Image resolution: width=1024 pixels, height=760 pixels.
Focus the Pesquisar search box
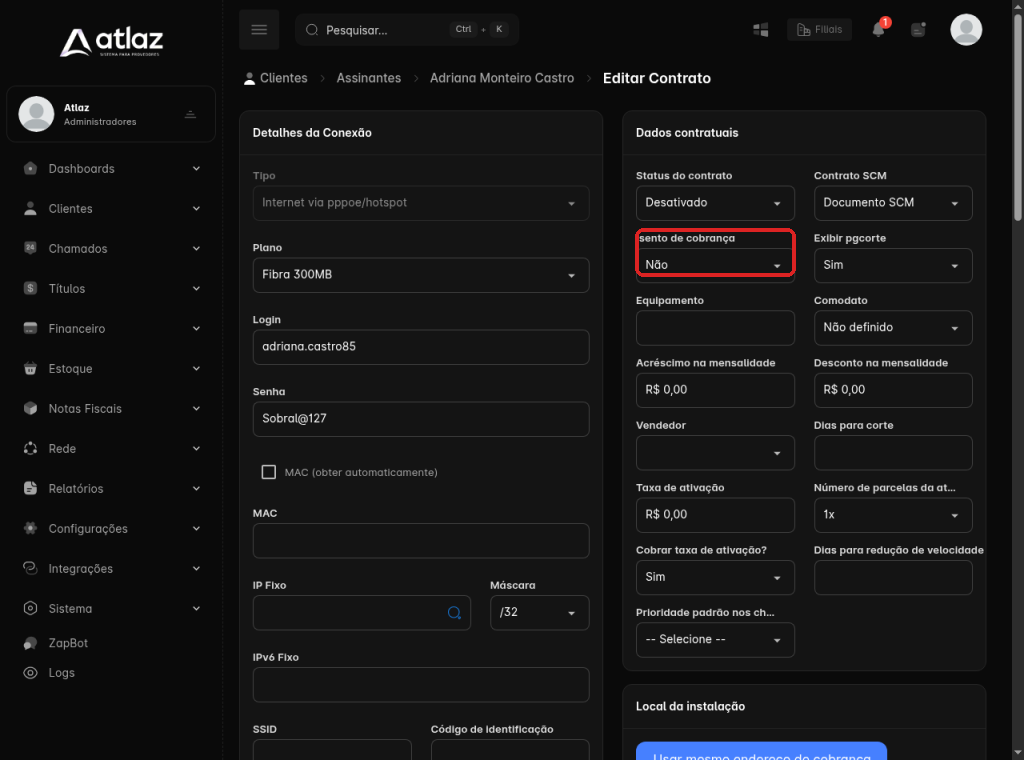(407, 29)
